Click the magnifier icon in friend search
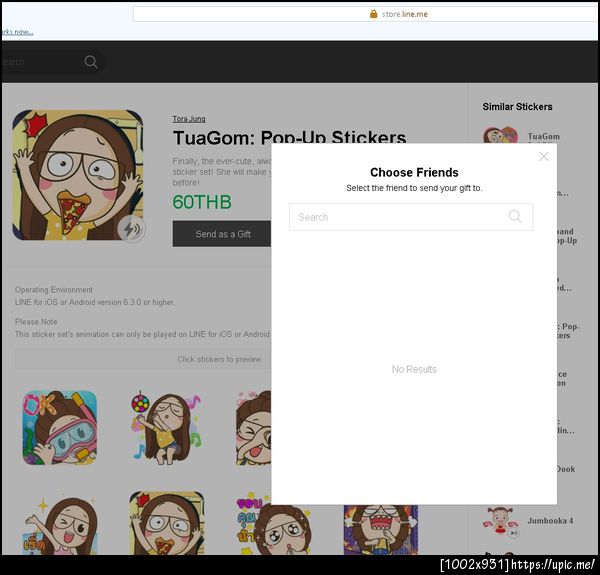The height and width of the screenshot is (575, 600). [515, 217]
